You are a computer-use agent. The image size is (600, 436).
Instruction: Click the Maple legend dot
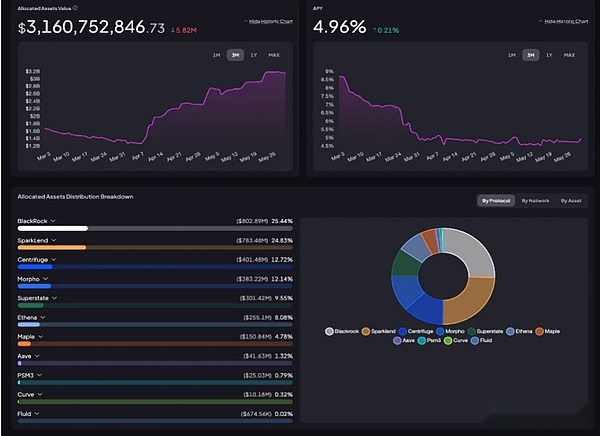pos(539,331)
